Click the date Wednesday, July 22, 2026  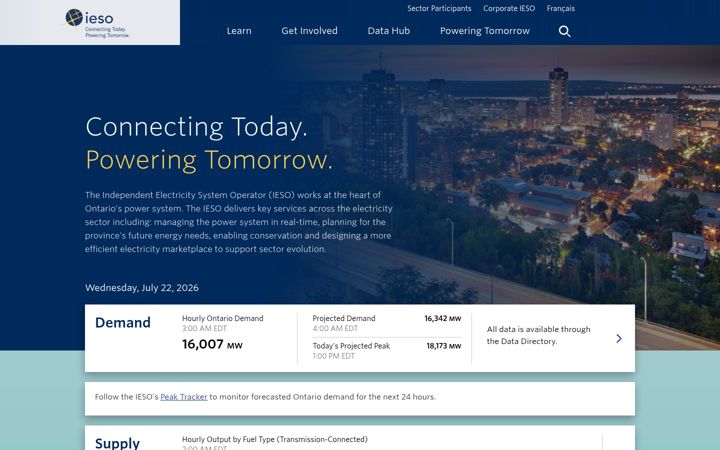tap(142, 288)
